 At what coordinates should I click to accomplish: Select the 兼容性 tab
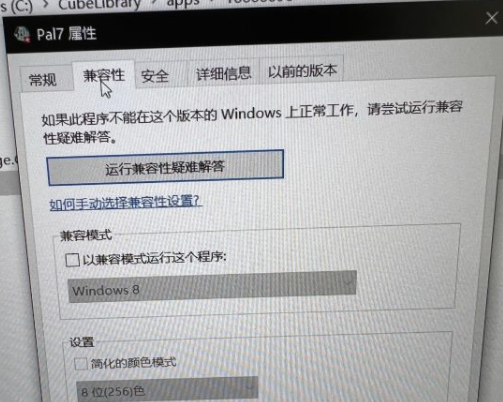point(104,75)
